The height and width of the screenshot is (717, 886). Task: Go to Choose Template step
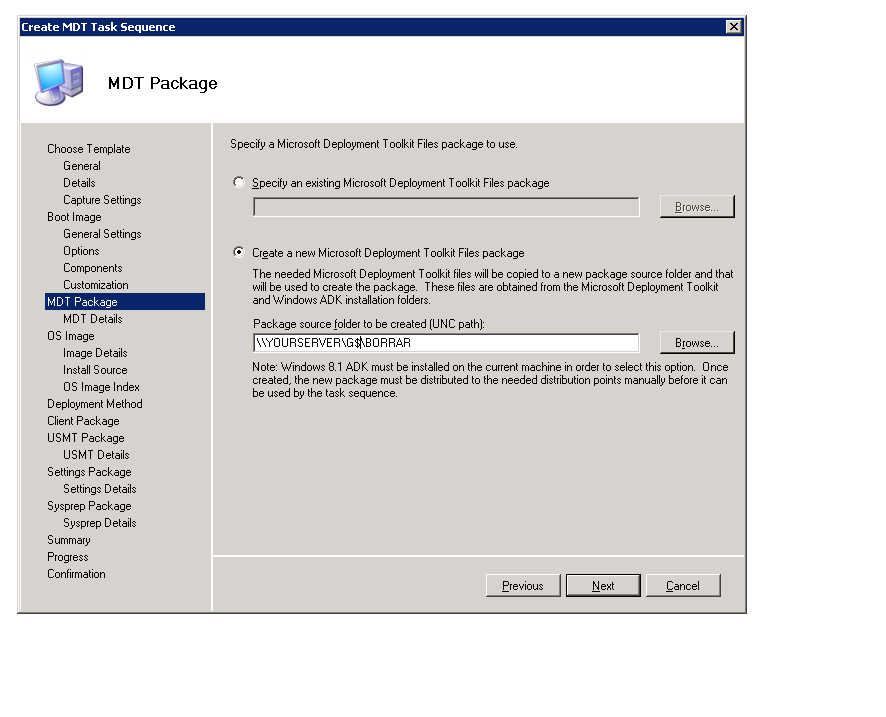pyautogui.click(x=88, y=149)
